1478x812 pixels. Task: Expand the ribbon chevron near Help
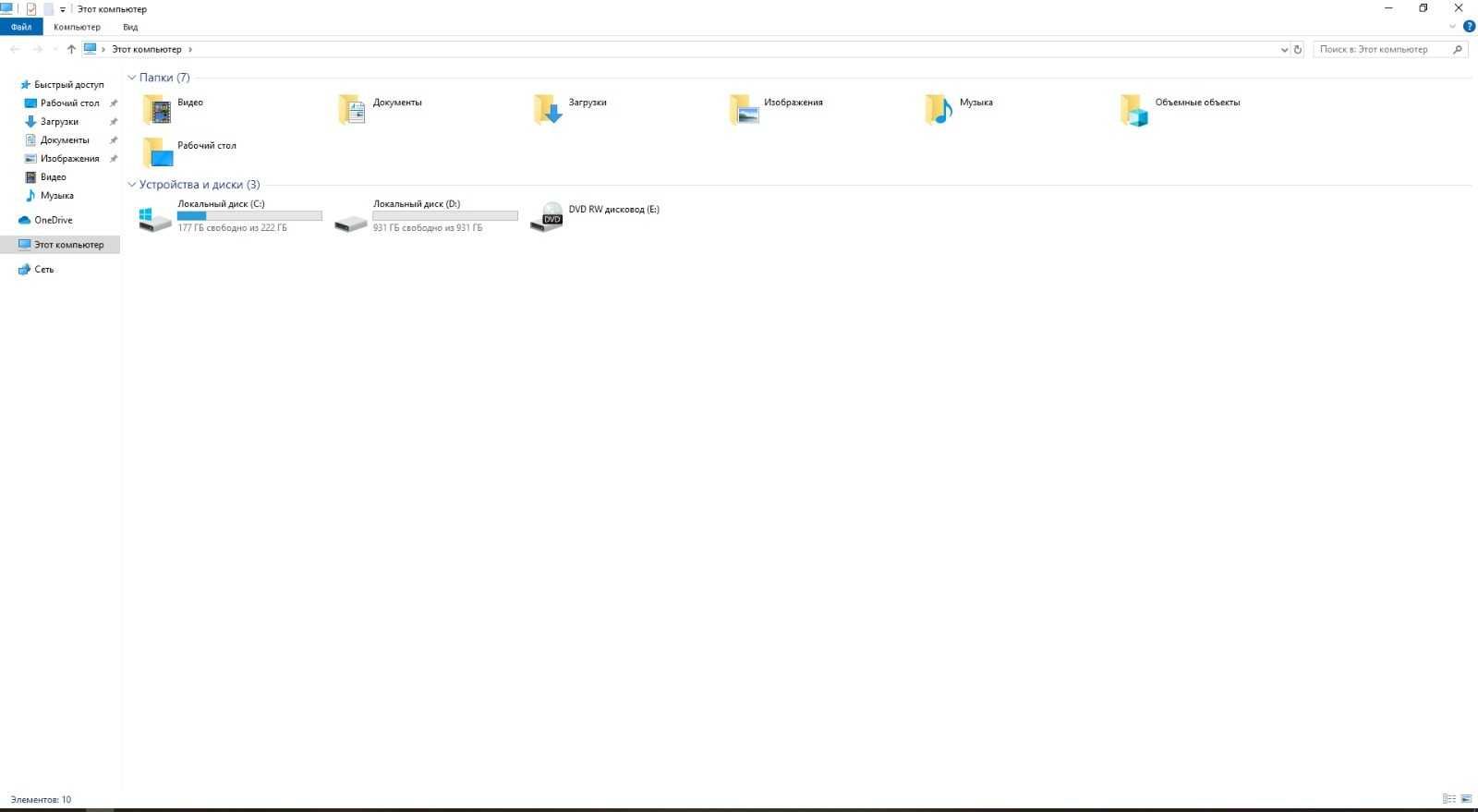(1452, 27)
